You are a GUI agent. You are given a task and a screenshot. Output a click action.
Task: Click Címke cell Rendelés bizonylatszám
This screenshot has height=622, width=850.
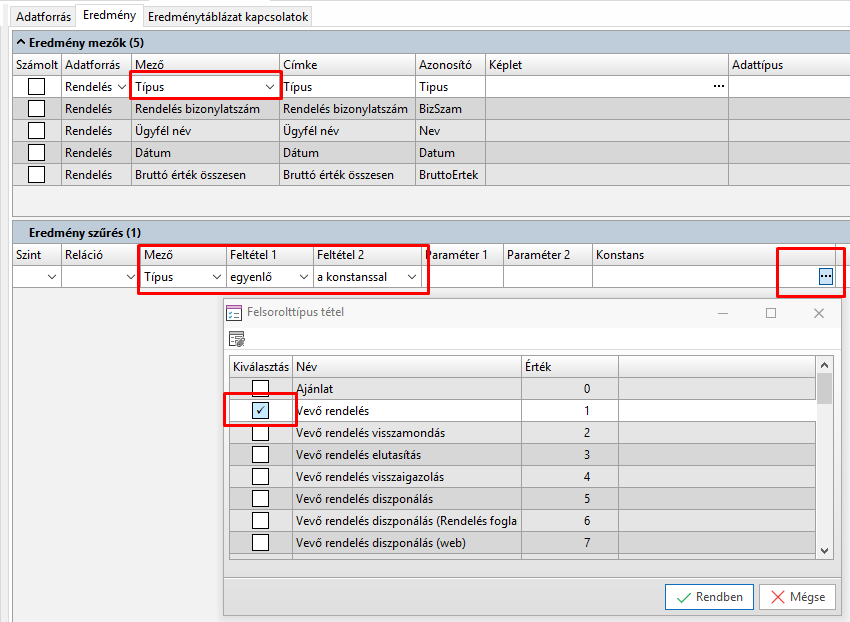[x=347, y=109]
